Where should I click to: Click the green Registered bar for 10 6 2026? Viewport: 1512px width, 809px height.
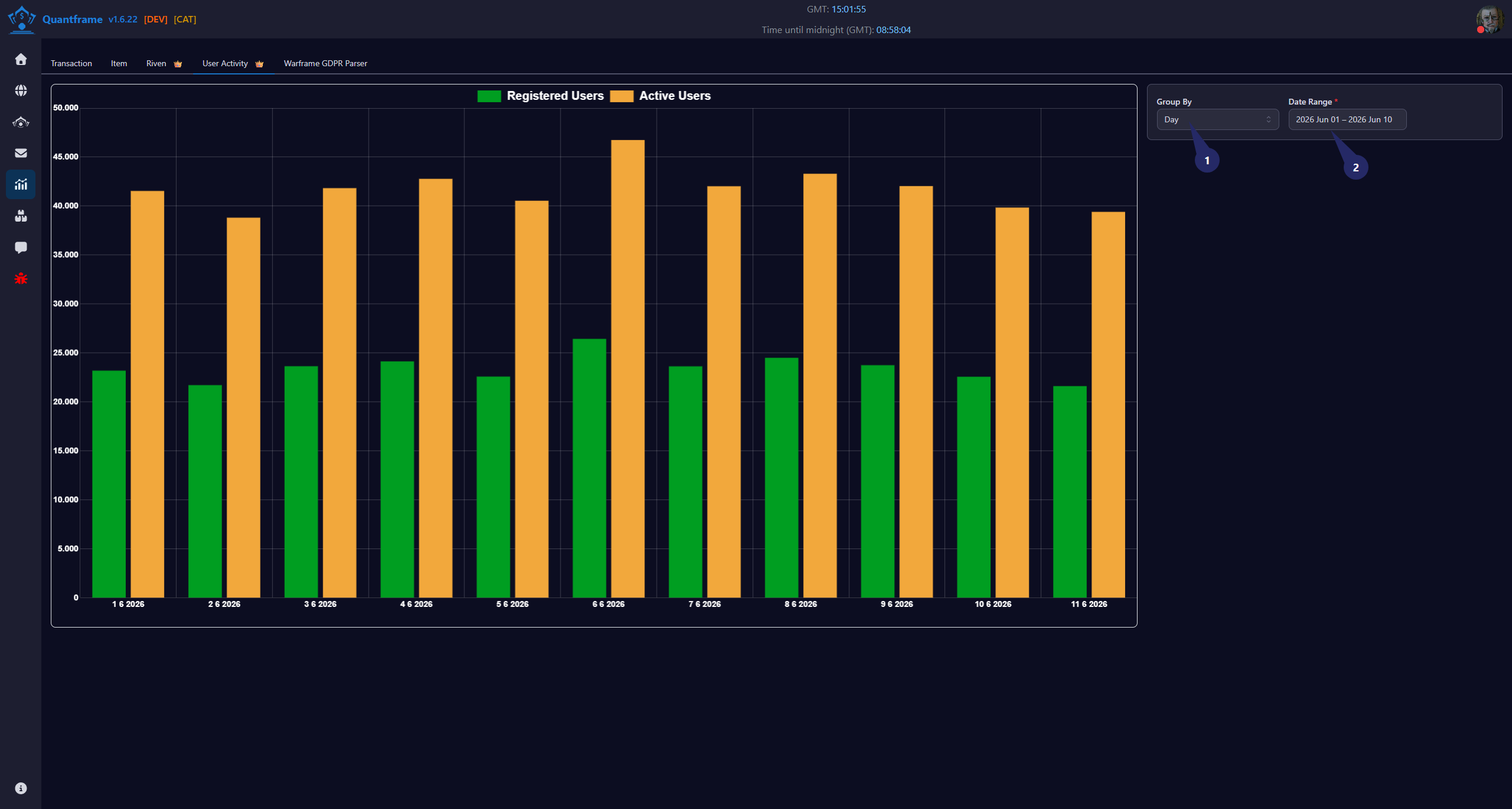point(974,487)
